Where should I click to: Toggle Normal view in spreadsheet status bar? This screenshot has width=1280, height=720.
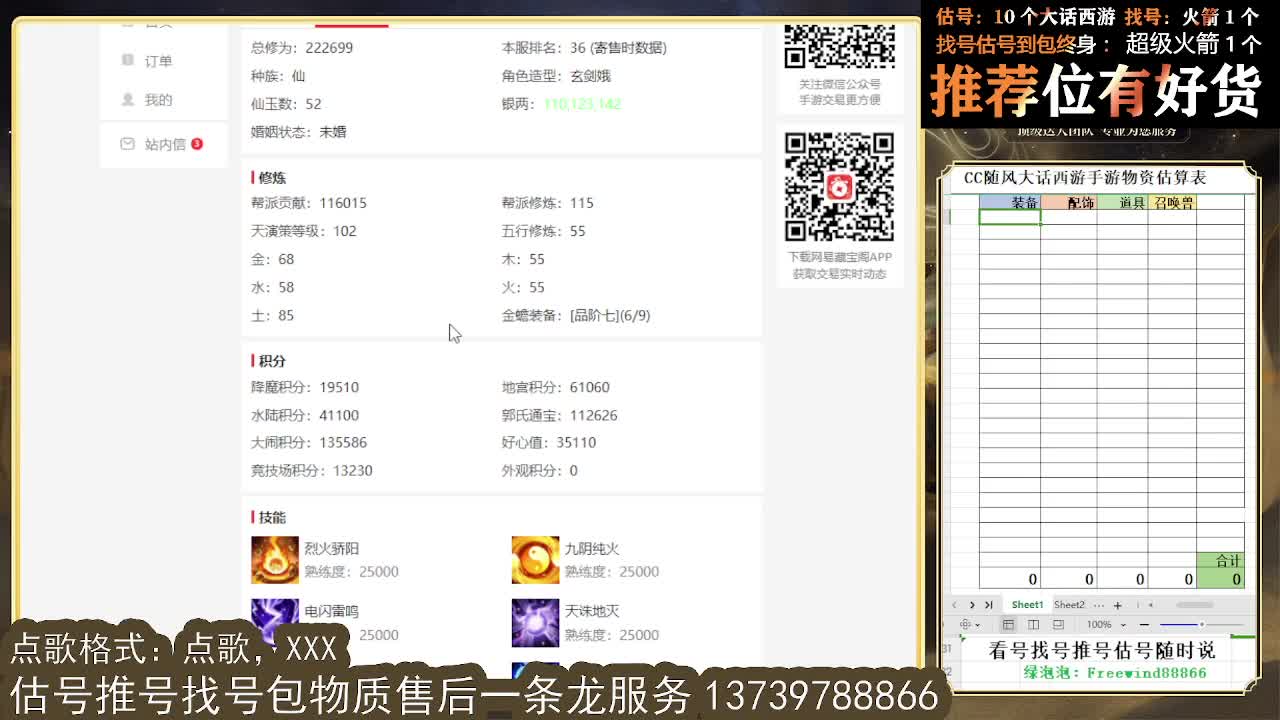pyautogui.click(x=1009, y=624)
